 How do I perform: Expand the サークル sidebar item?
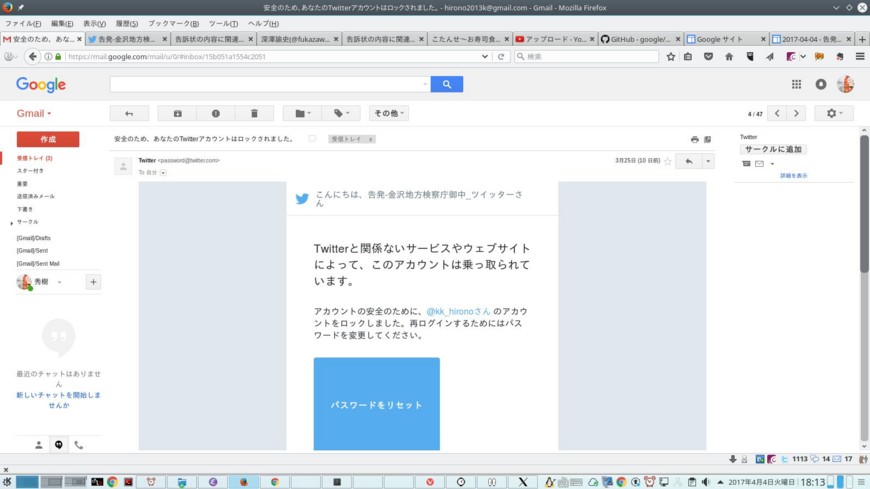tap(12, 223)
